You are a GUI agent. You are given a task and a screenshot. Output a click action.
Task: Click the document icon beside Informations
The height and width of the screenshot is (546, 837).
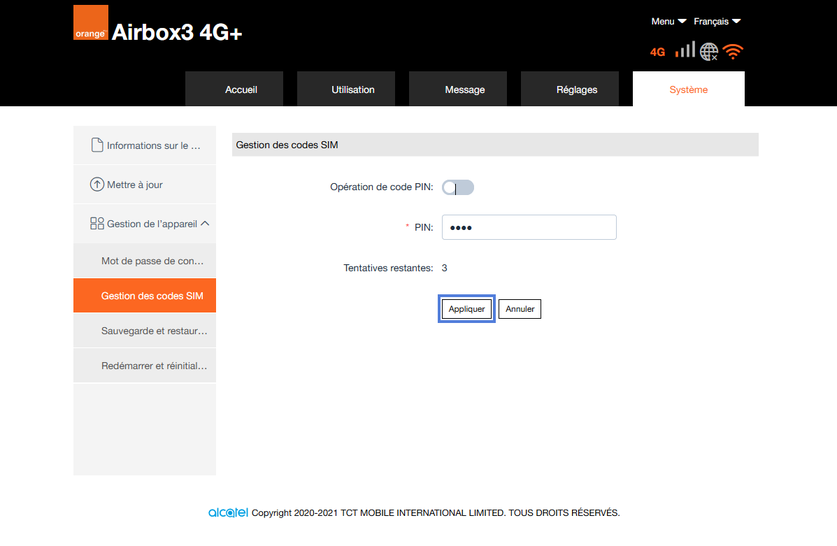point(97,145)
